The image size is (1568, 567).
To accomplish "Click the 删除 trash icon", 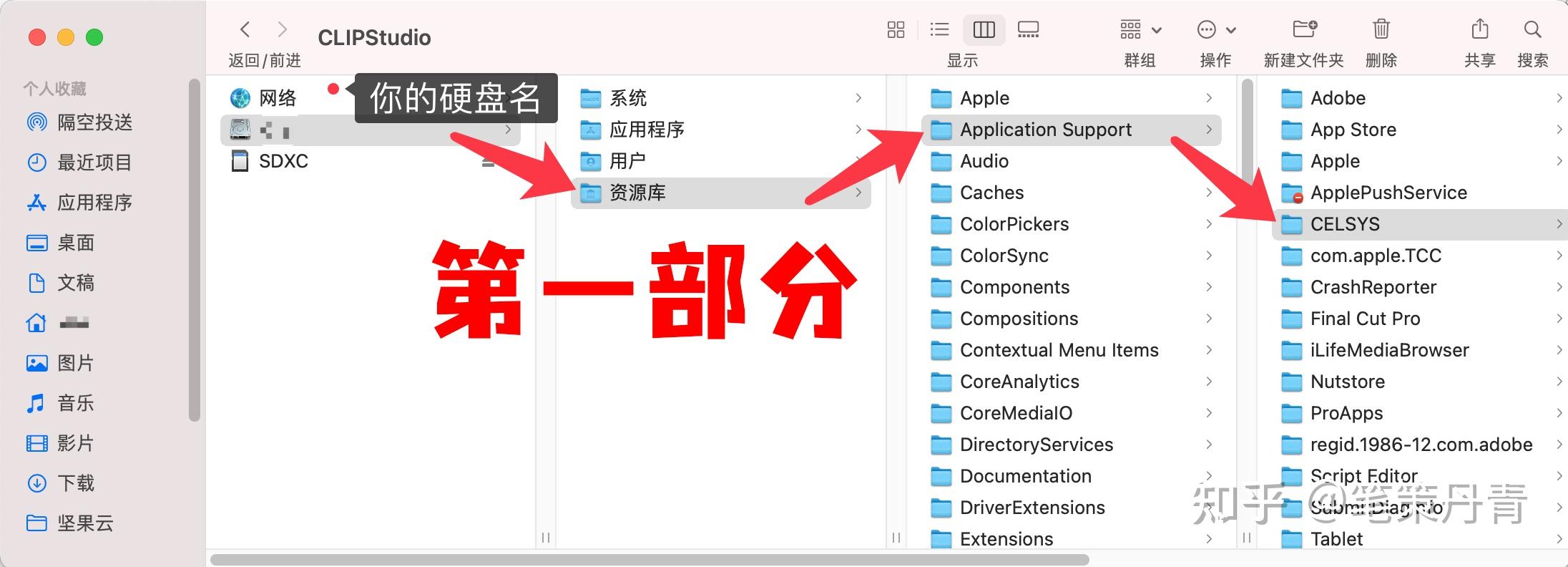I will pyautogui.click(x=1381, y=29).
